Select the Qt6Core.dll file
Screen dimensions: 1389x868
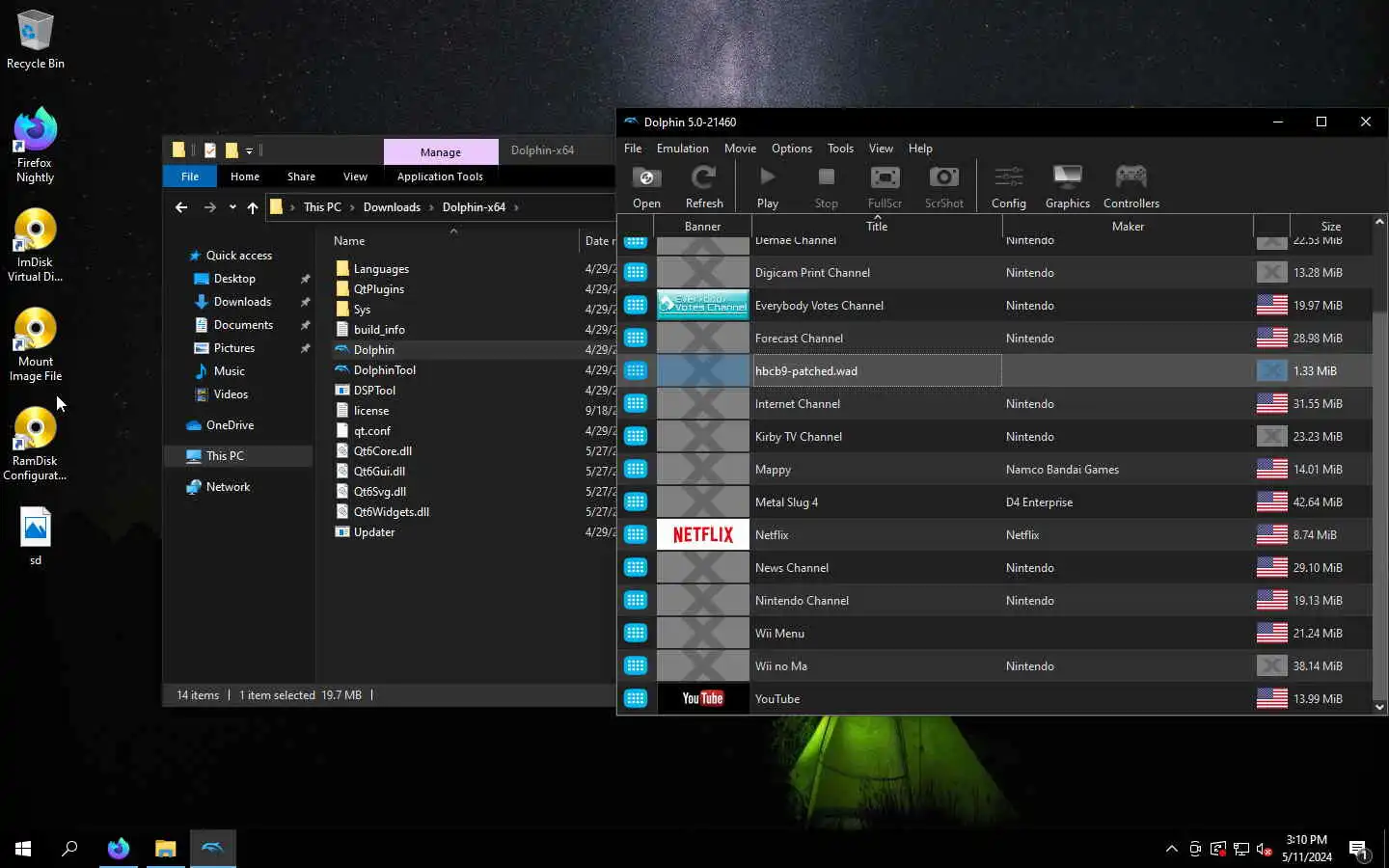[382, 451]
